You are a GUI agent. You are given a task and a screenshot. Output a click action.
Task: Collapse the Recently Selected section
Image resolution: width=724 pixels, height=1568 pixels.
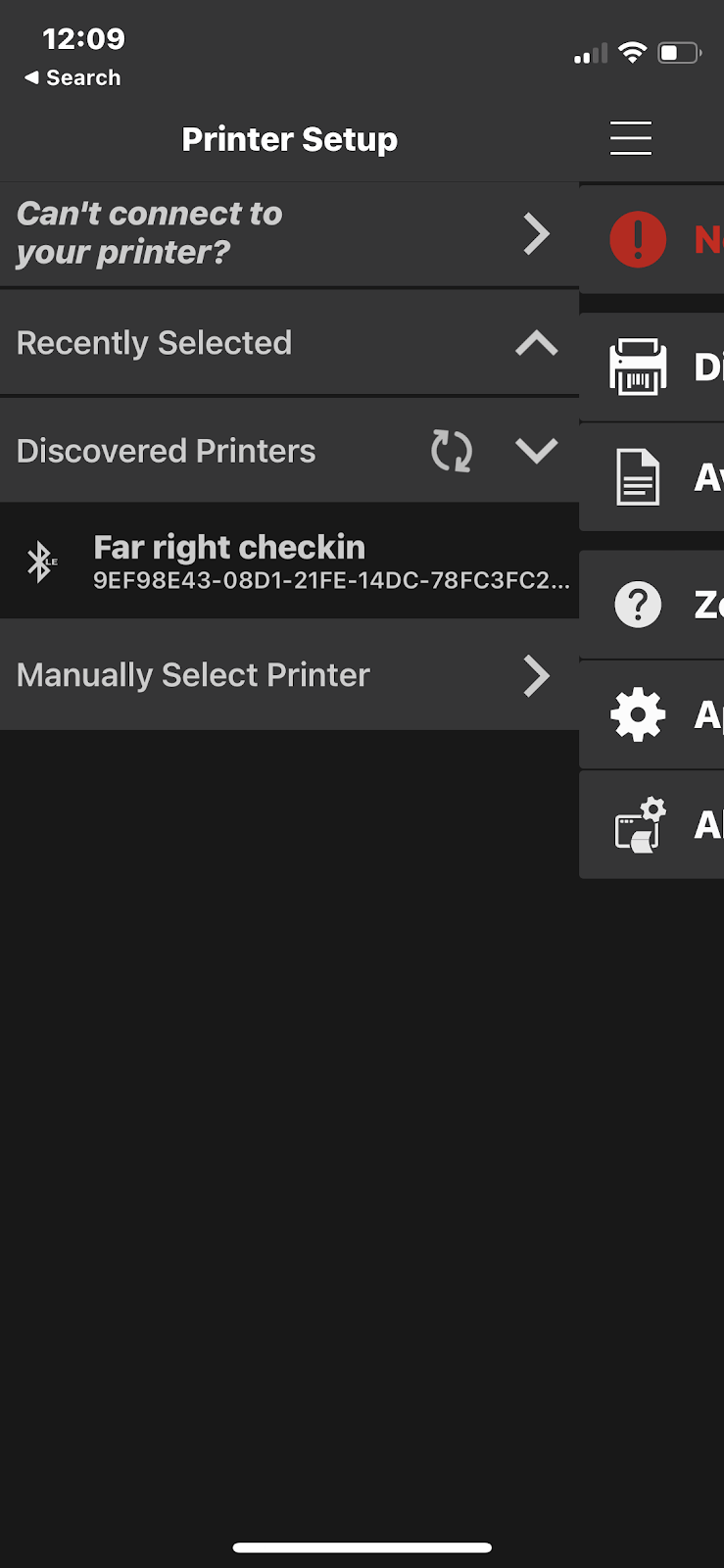[x=537, y=343]
